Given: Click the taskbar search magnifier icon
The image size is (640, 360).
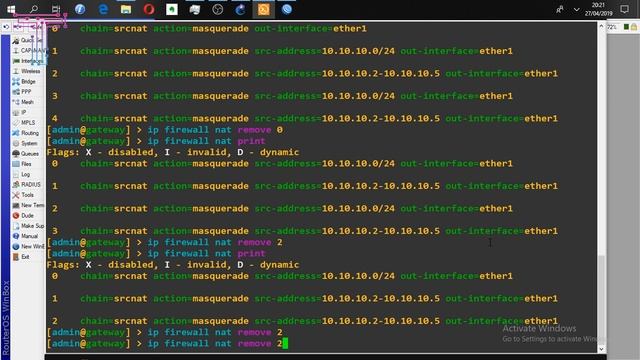Looking at the screenshot, I should 34,9.
